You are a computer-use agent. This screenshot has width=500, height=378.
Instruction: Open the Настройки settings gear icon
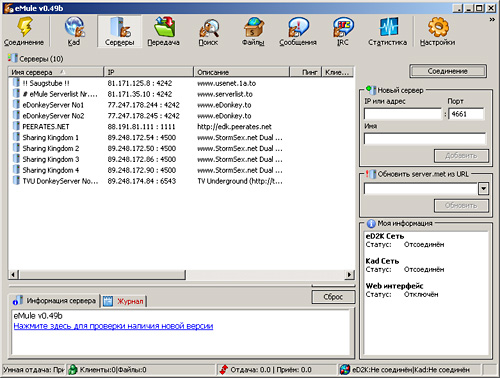pyautogui.click(x=437, y=31)
